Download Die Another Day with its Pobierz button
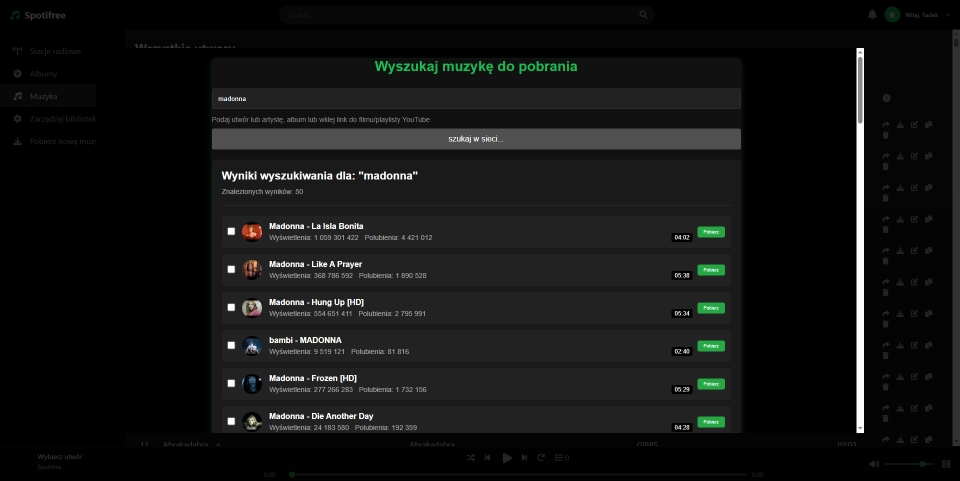This screenshot has width=960, height=481. [711, 422]
